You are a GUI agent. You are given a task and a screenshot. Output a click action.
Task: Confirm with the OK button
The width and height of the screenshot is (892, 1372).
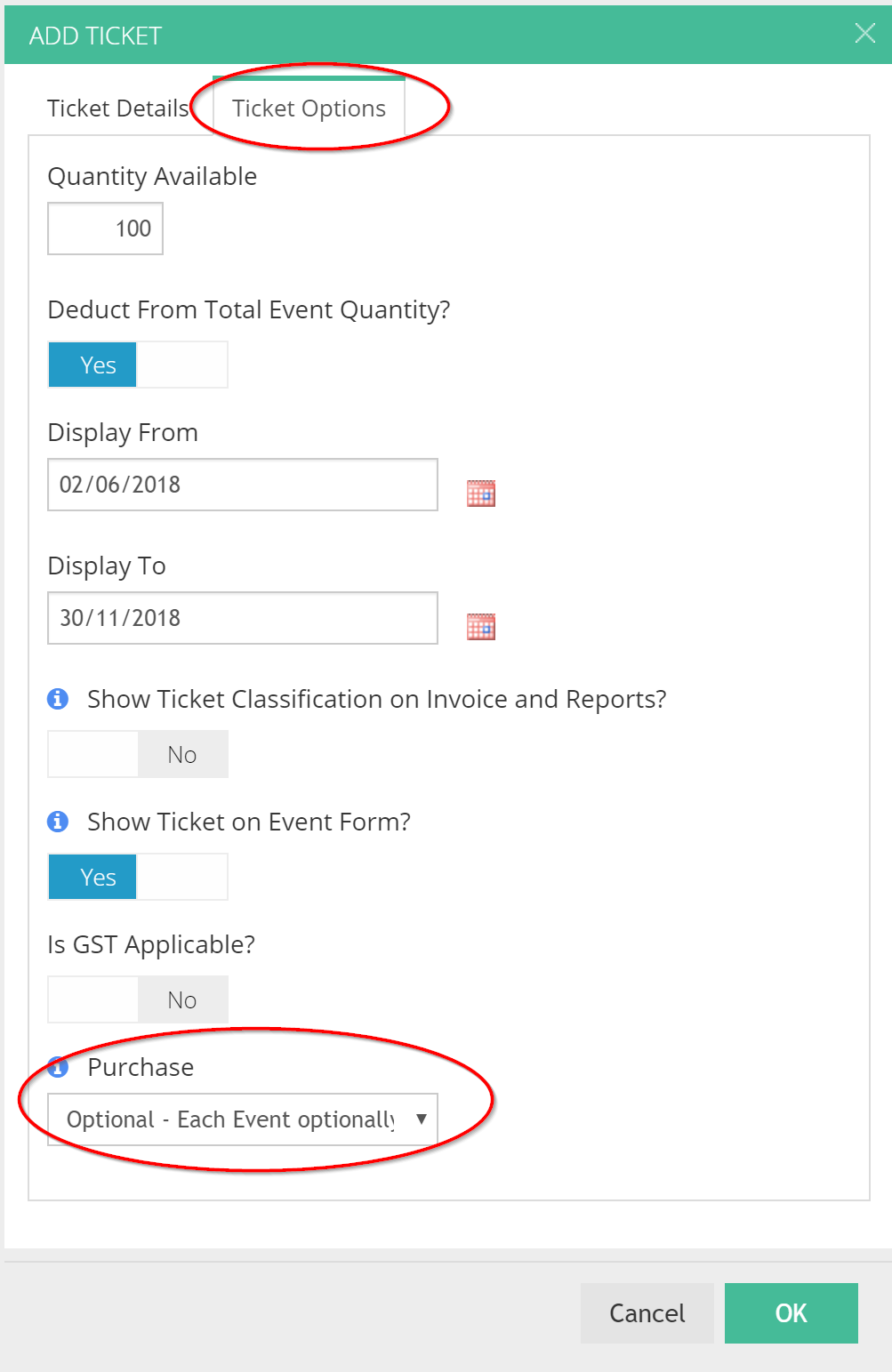pyautogui.click(x=792, y=1313)
